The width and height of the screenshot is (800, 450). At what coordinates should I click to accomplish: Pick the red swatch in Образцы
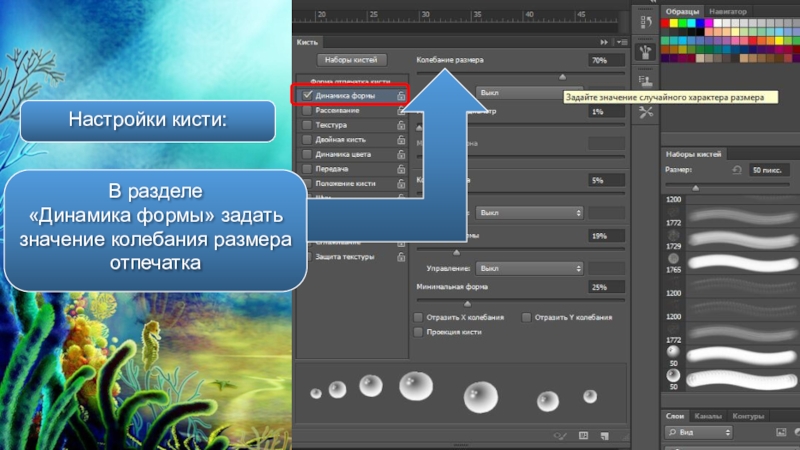[665, 23]
